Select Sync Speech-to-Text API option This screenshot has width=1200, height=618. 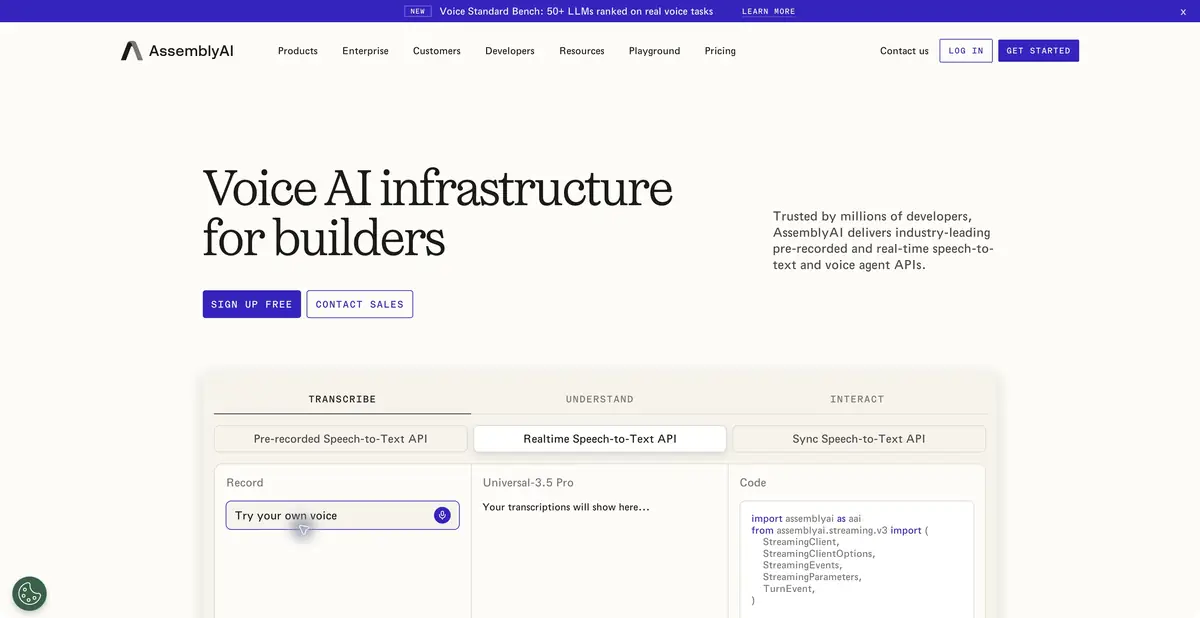[x=859, y=439]
